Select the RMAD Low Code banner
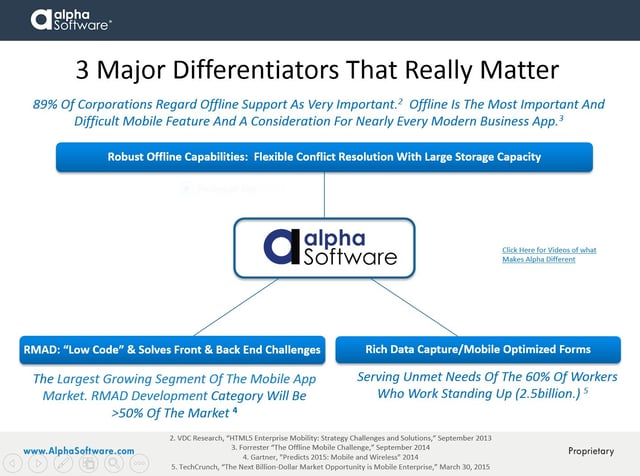The width and height of the screenshot is (640, 476). point(172,350)
